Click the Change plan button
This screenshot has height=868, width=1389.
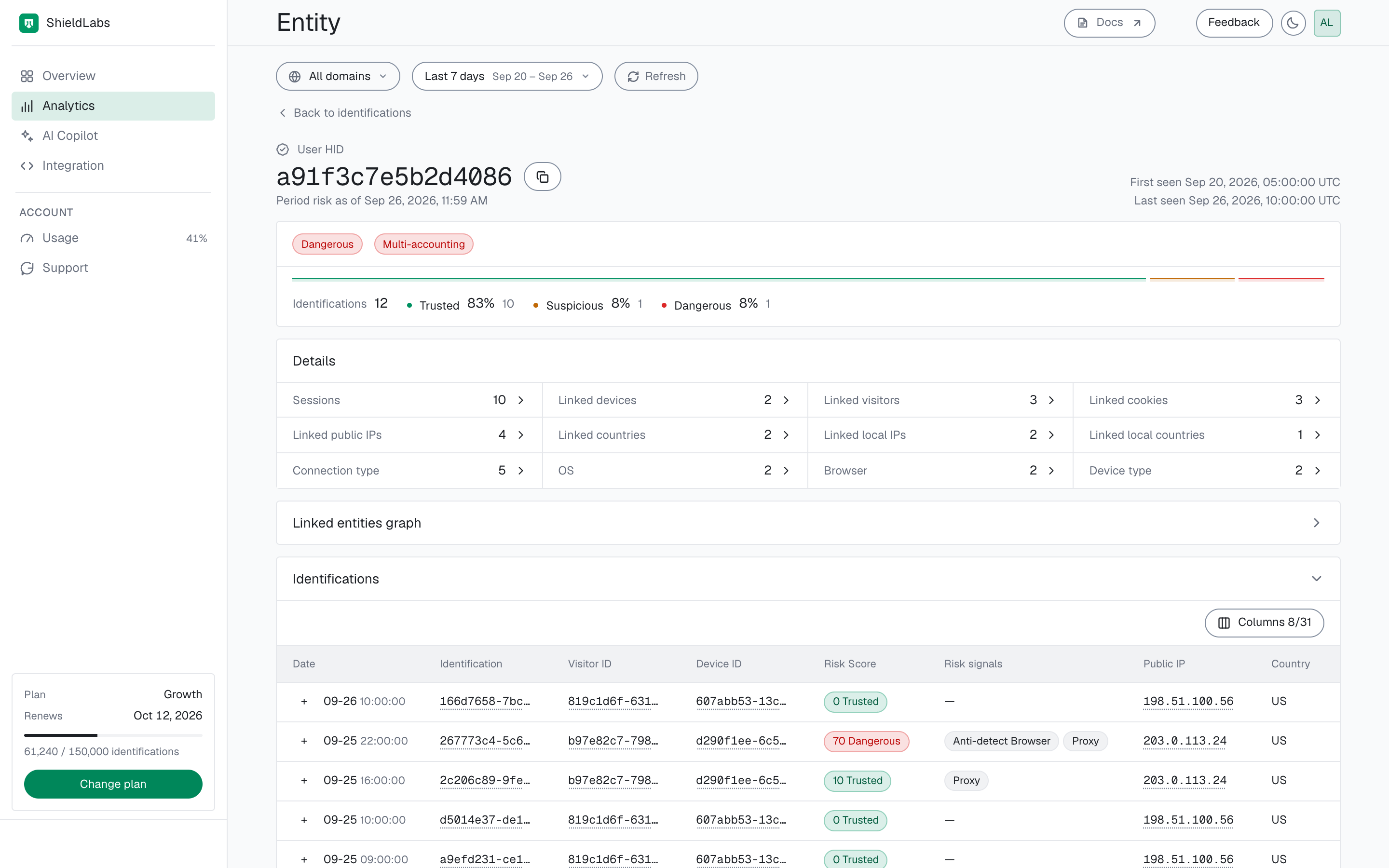tap(113, 784)
